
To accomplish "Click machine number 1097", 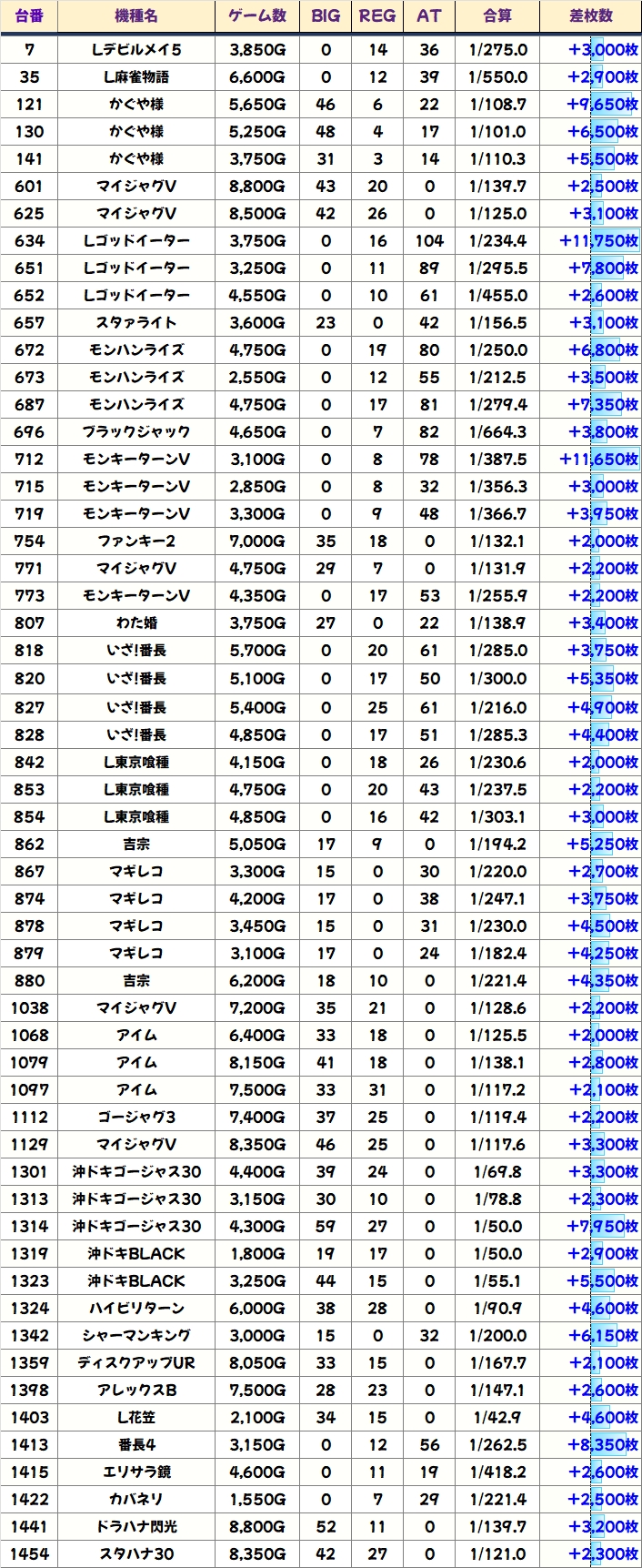I will (x=29, y=1090).
